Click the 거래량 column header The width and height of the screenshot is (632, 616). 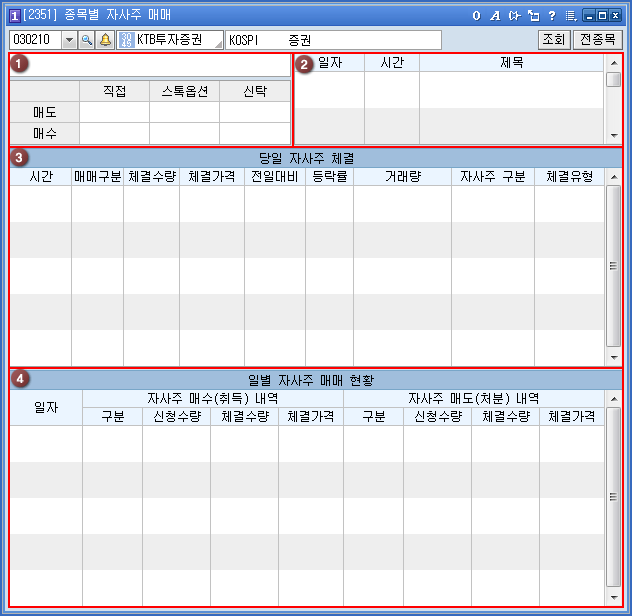click(402, 176)
